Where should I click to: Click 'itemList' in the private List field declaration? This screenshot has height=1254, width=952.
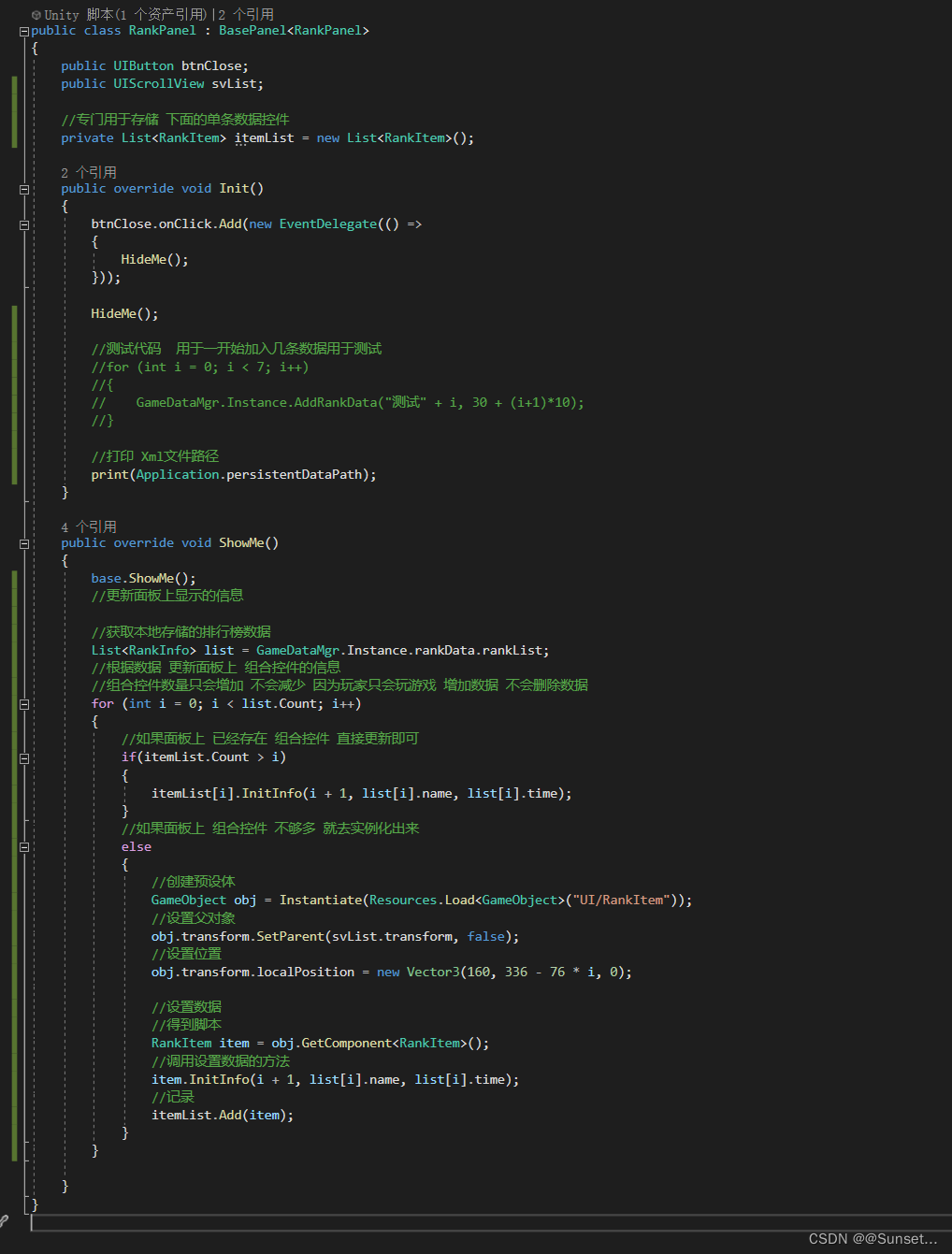coord(264,138)
